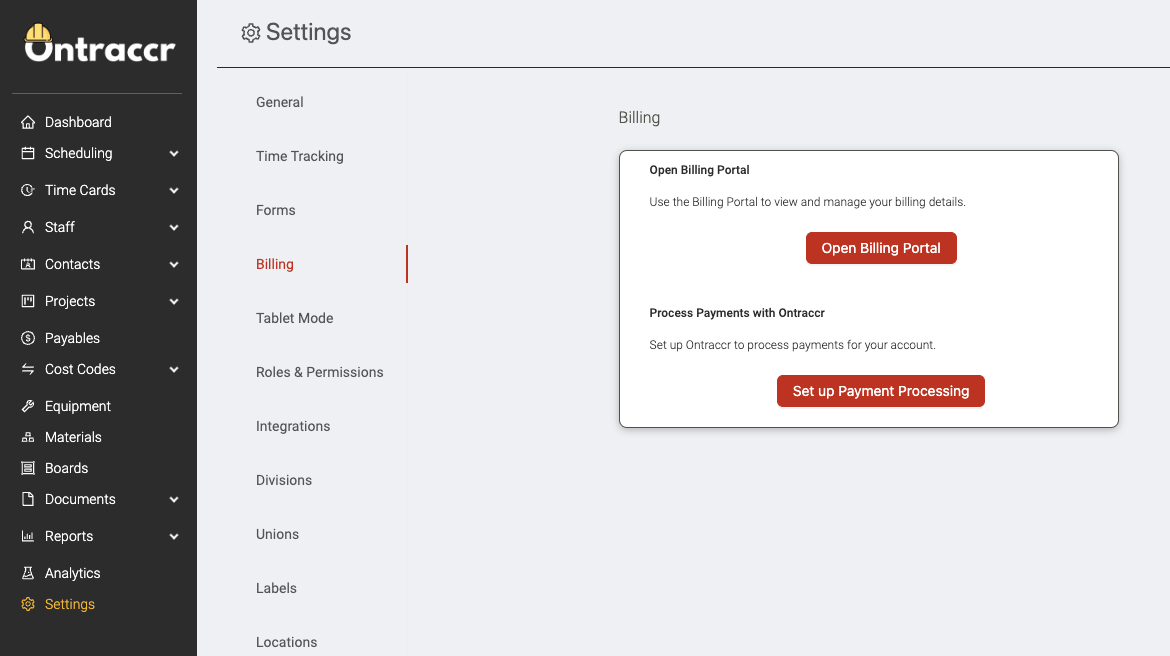Click the Scheduling label in sidebar
The width and height of the screenshot is (1170, 656).
[x=78, y=153]
